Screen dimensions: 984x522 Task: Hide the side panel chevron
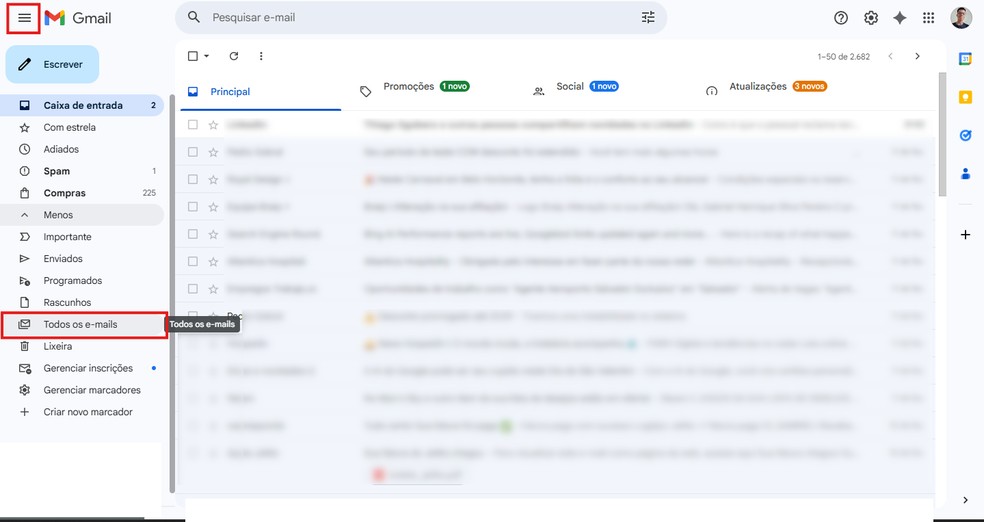click(x=965, y=500)
